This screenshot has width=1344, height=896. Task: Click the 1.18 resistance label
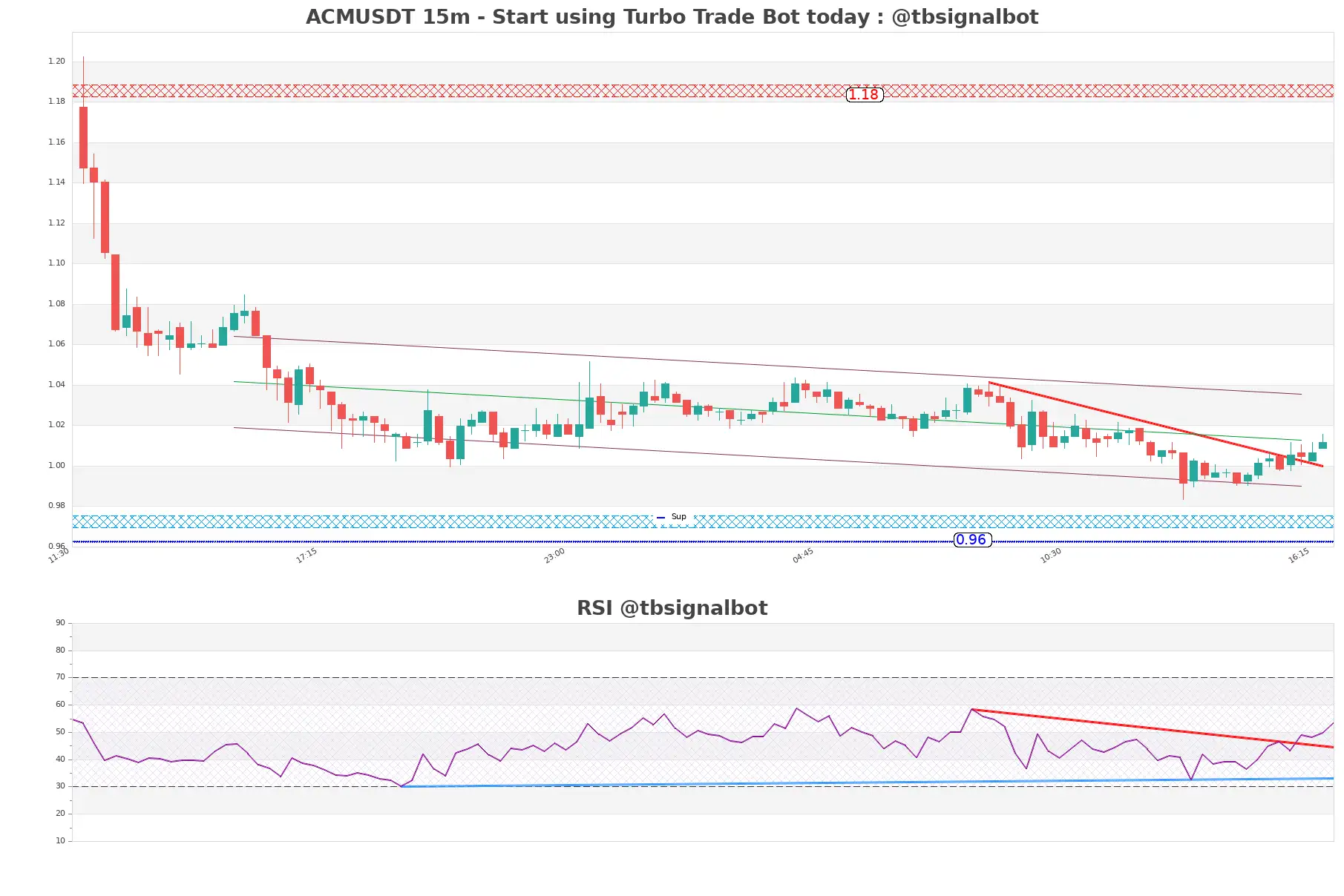(x=865, y=95)
